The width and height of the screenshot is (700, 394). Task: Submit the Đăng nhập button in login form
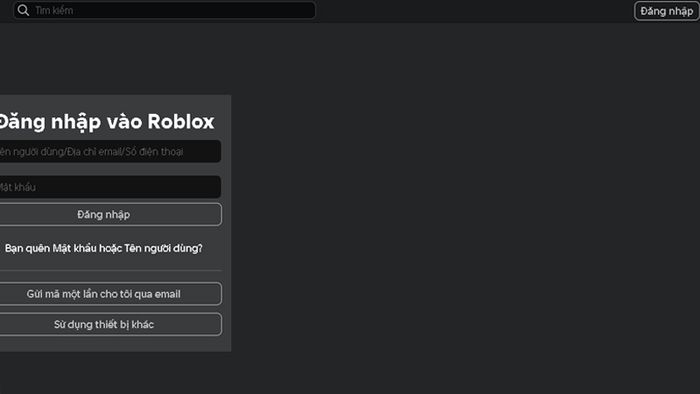[110, 215]
